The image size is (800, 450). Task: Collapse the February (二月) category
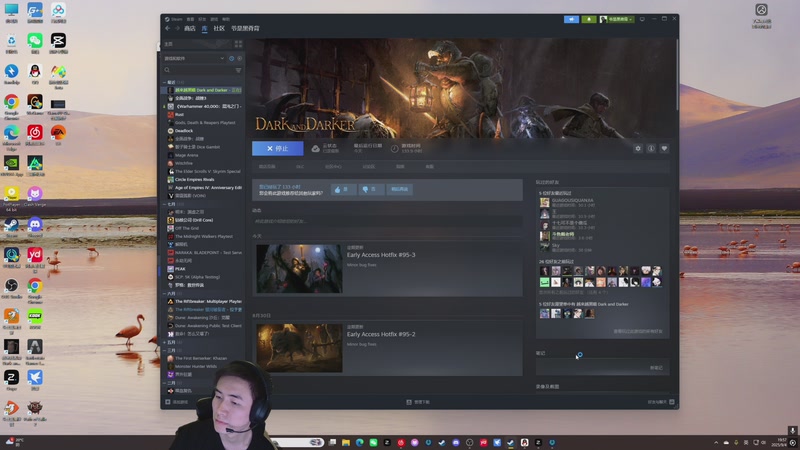[164, 383]
